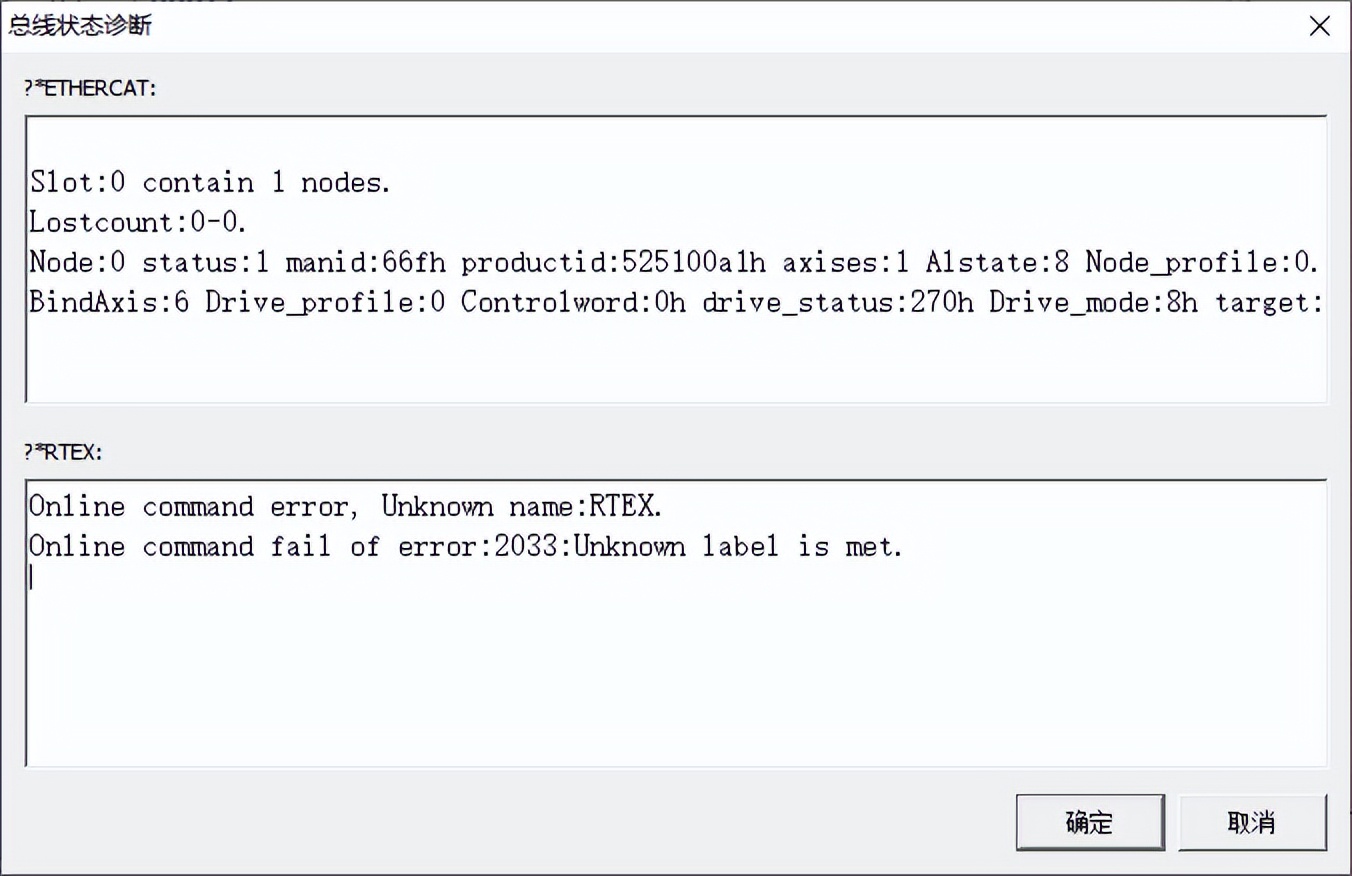Click the ?*RTEX: label
1352x876 pixels.
pos(63,452)
